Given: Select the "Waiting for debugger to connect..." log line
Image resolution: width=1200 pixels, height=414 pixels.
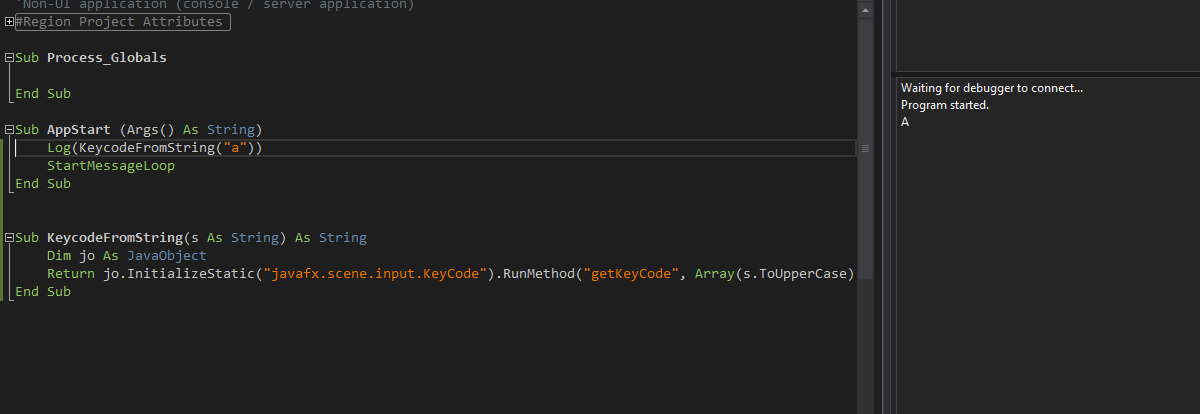Looking at the screenshot, I should click(x=992, y=88).
